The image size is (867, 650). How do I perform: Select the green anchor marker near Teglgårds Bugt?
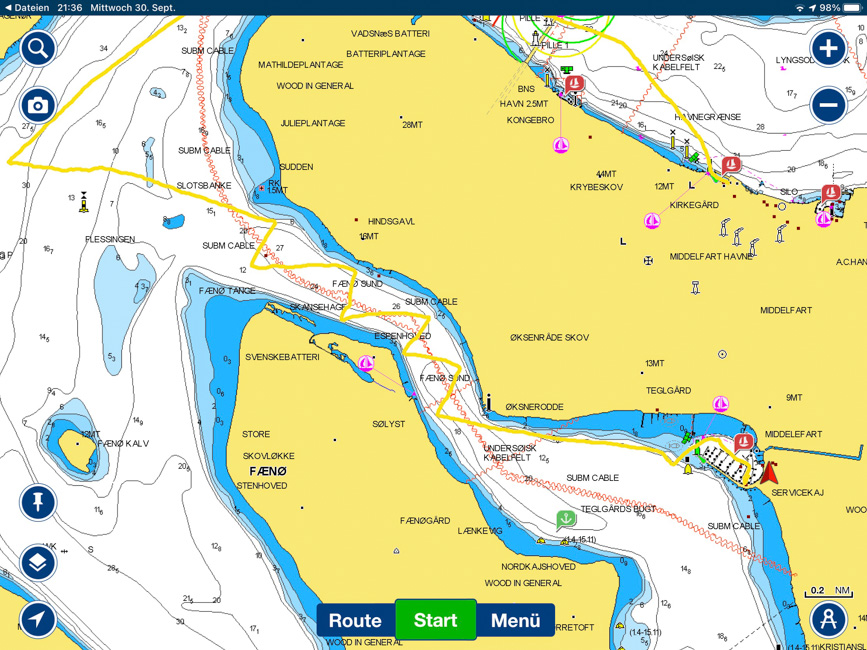(x=566, y=519)
